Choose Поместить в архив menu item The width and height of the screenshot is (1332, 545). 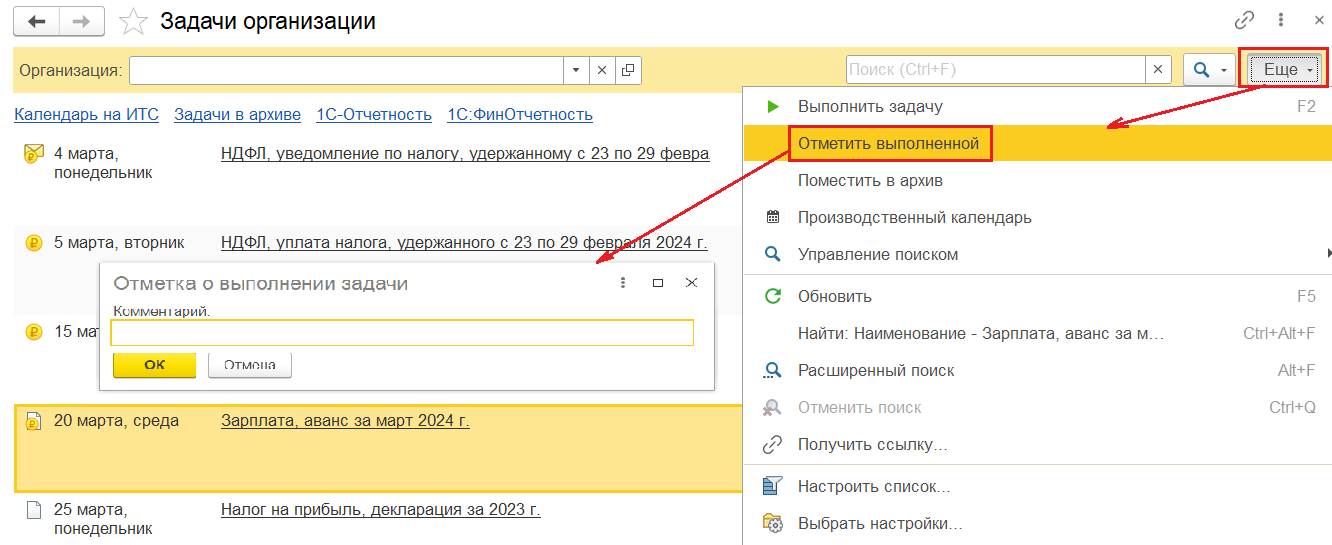pyautogui.click(x=870, y=181)
